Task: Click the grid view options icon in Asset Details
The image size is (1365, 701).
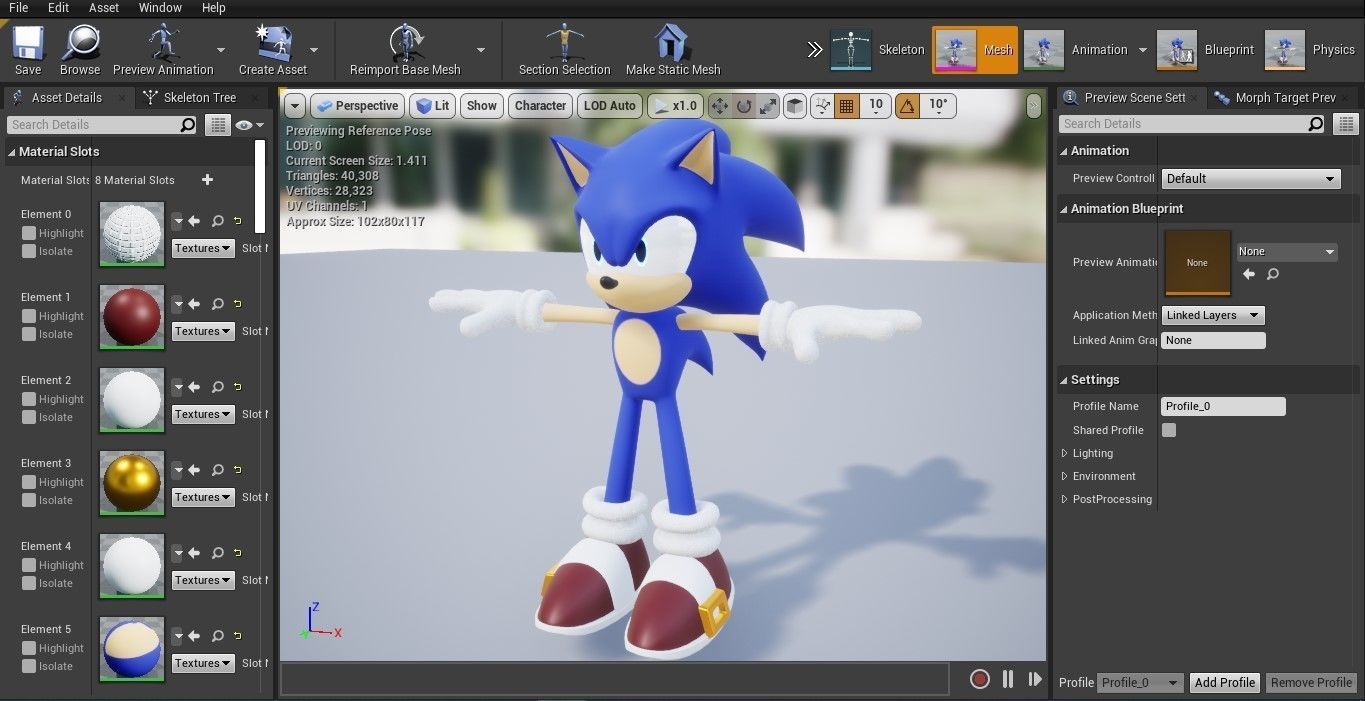Action: [x=217, y=125]
